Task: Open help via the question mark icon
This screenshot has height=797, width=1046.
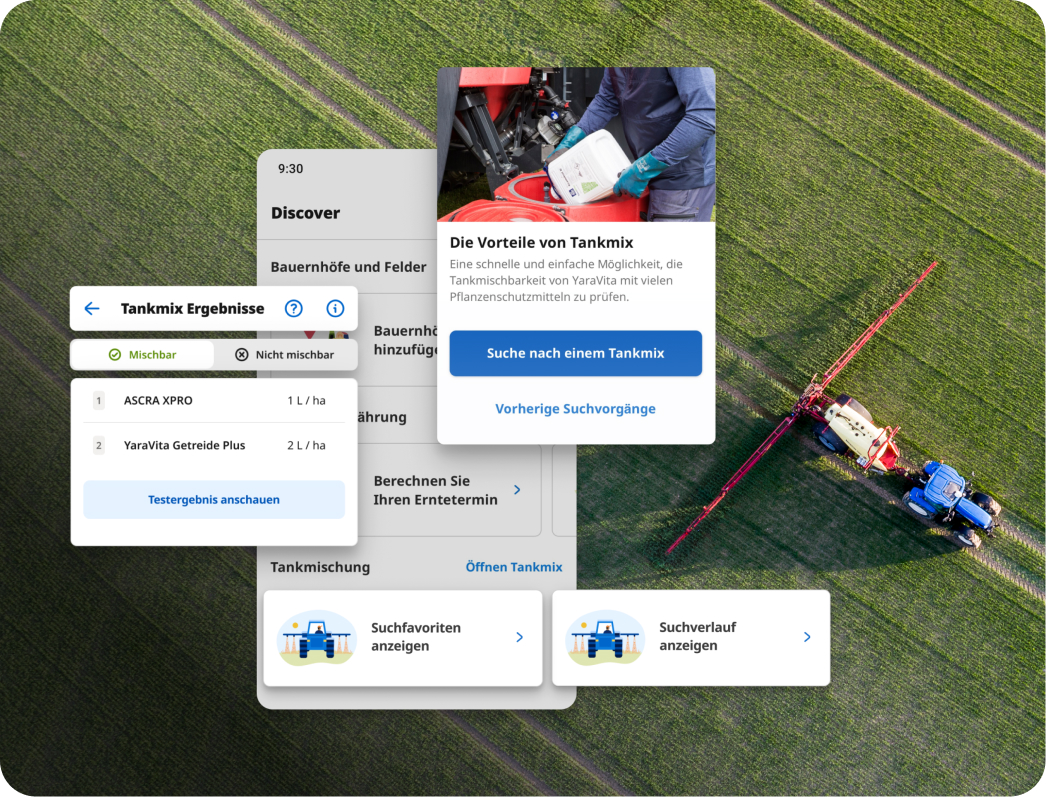Action: (x=293, y=309)
